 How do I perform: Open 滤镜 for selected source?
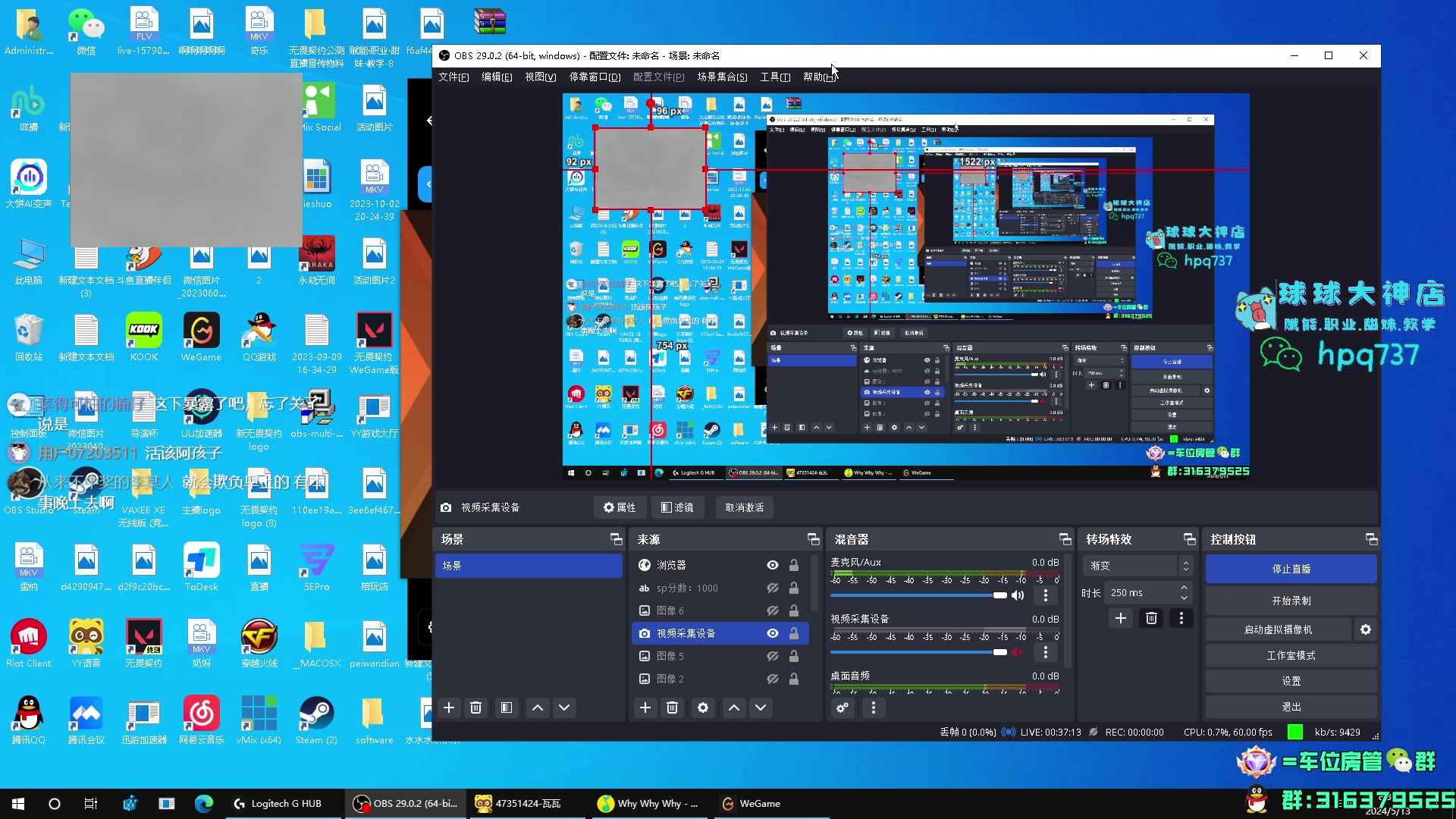[677, 507]
